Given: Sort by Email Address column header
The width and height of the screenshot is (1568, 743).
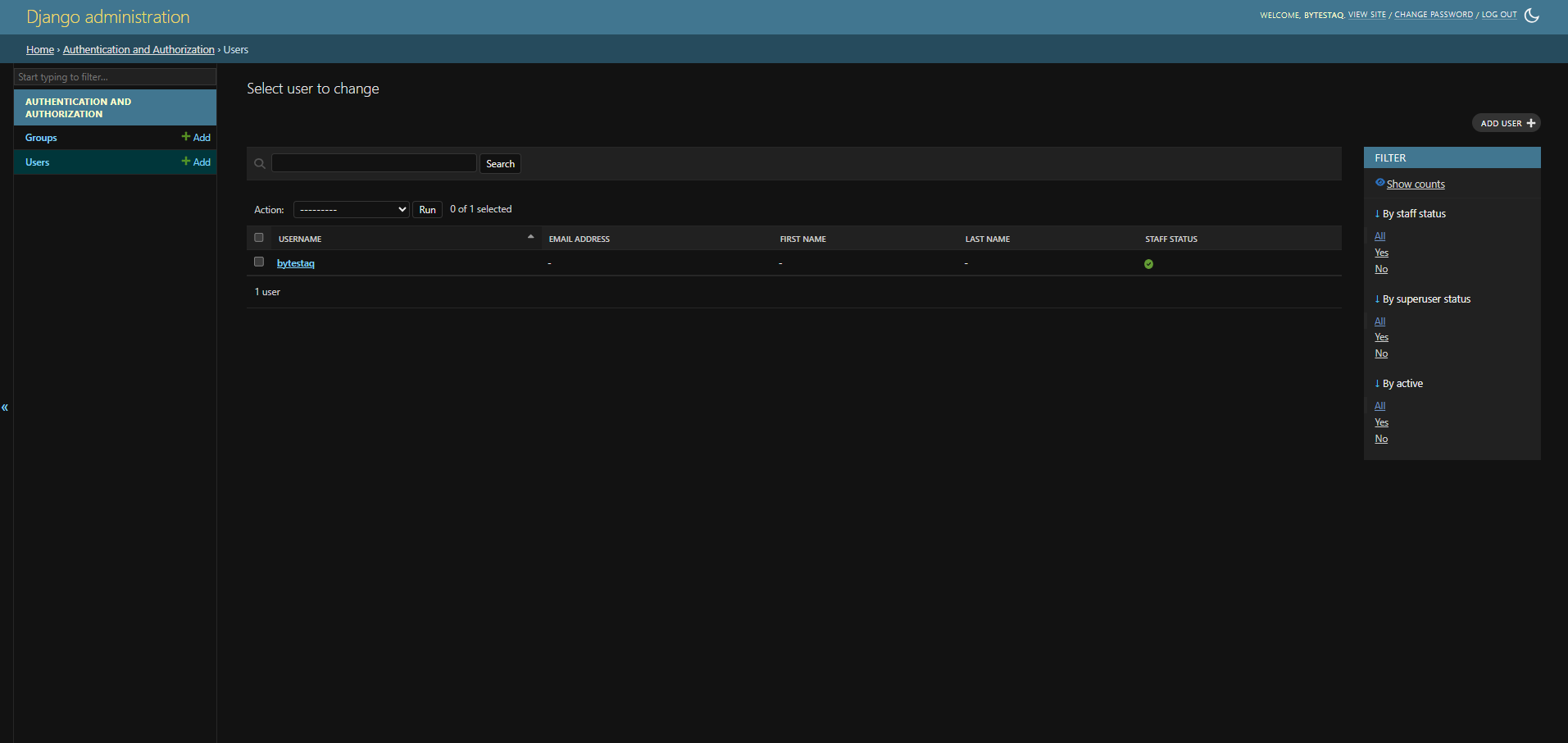Looking at the screenshot, I should click(x=579, y=239).
